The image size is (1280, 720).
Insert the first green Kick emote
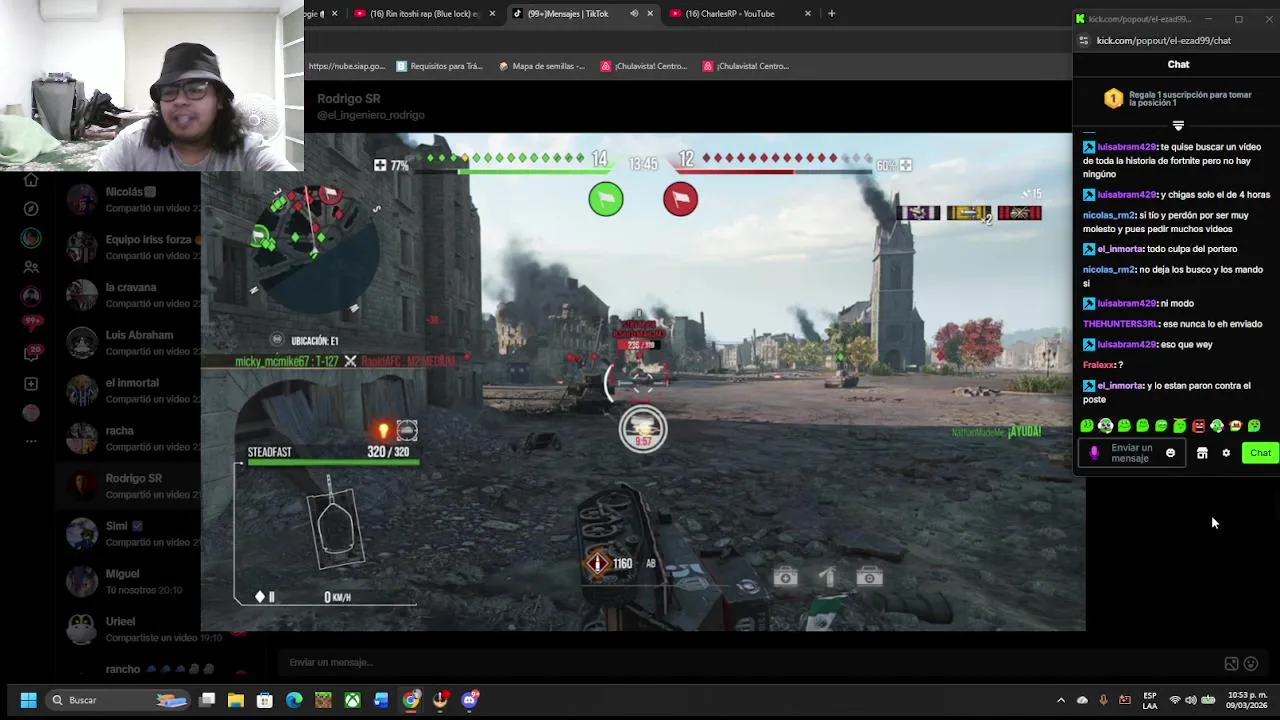pyautogui.click(x=1087, y=426)
